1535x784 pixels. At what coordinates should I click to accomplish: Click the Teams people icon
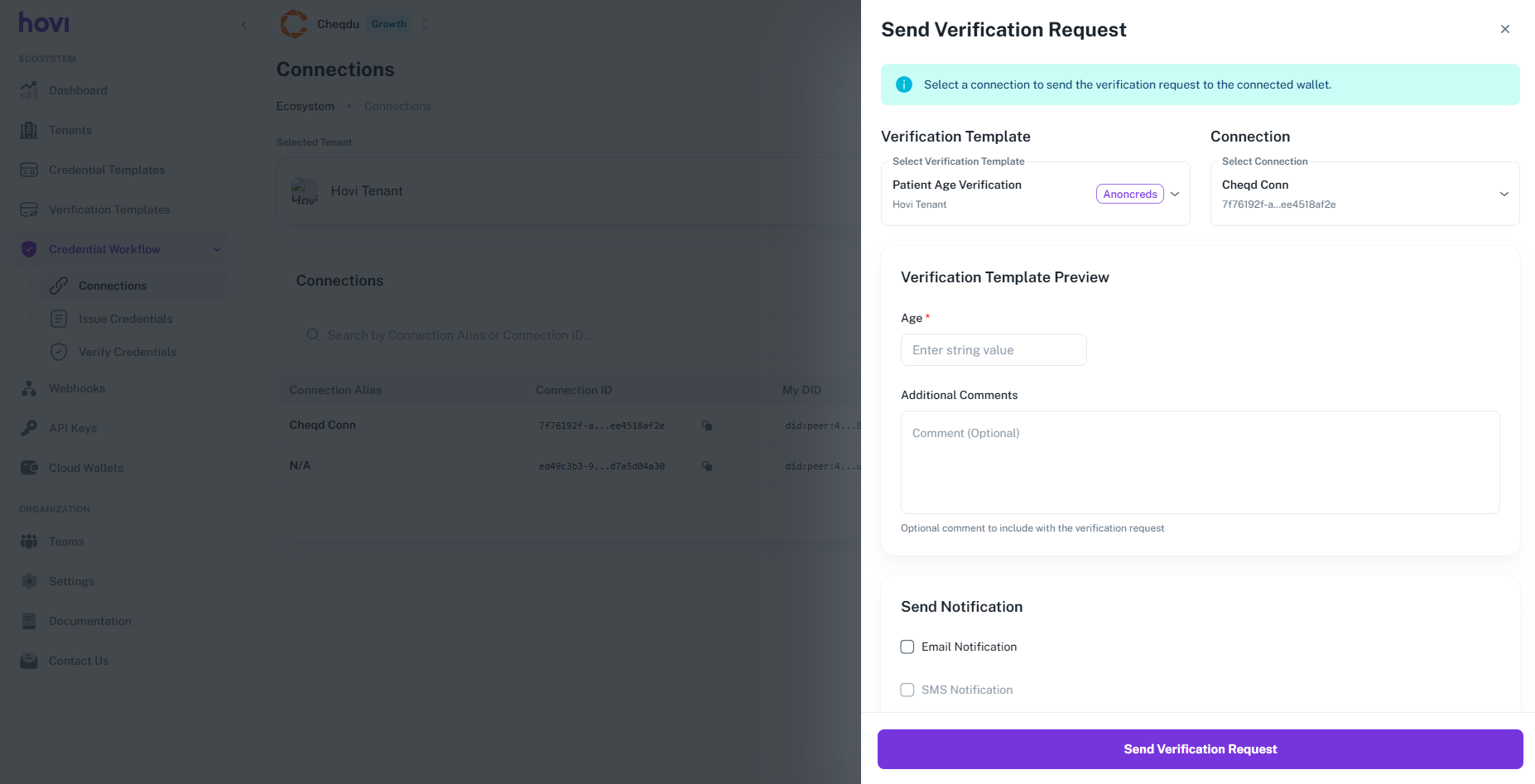pos(29,541)
